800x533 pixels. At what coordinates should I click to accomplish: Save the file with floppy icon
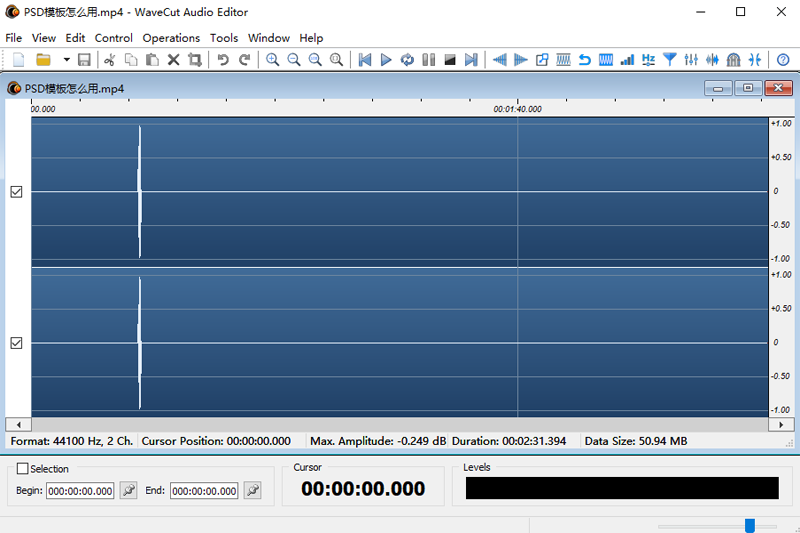(x=85, y=60)
